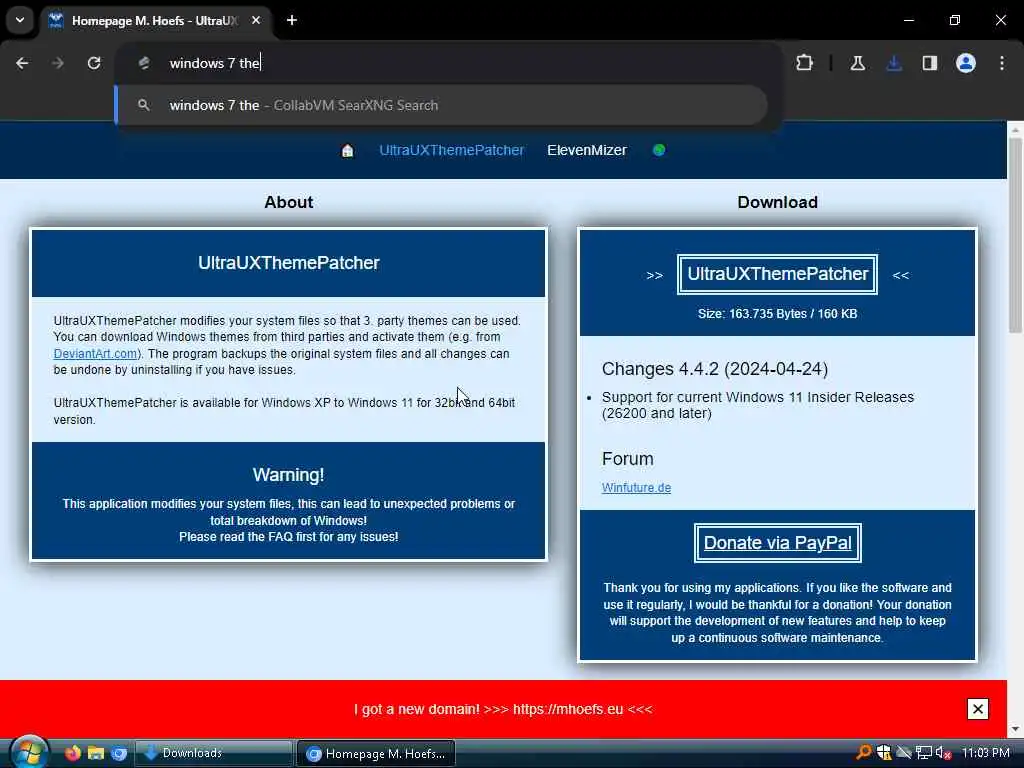Show the browser downloads popup
Viewport: 1024px width, 768px height.
click(x=894, y=63)
